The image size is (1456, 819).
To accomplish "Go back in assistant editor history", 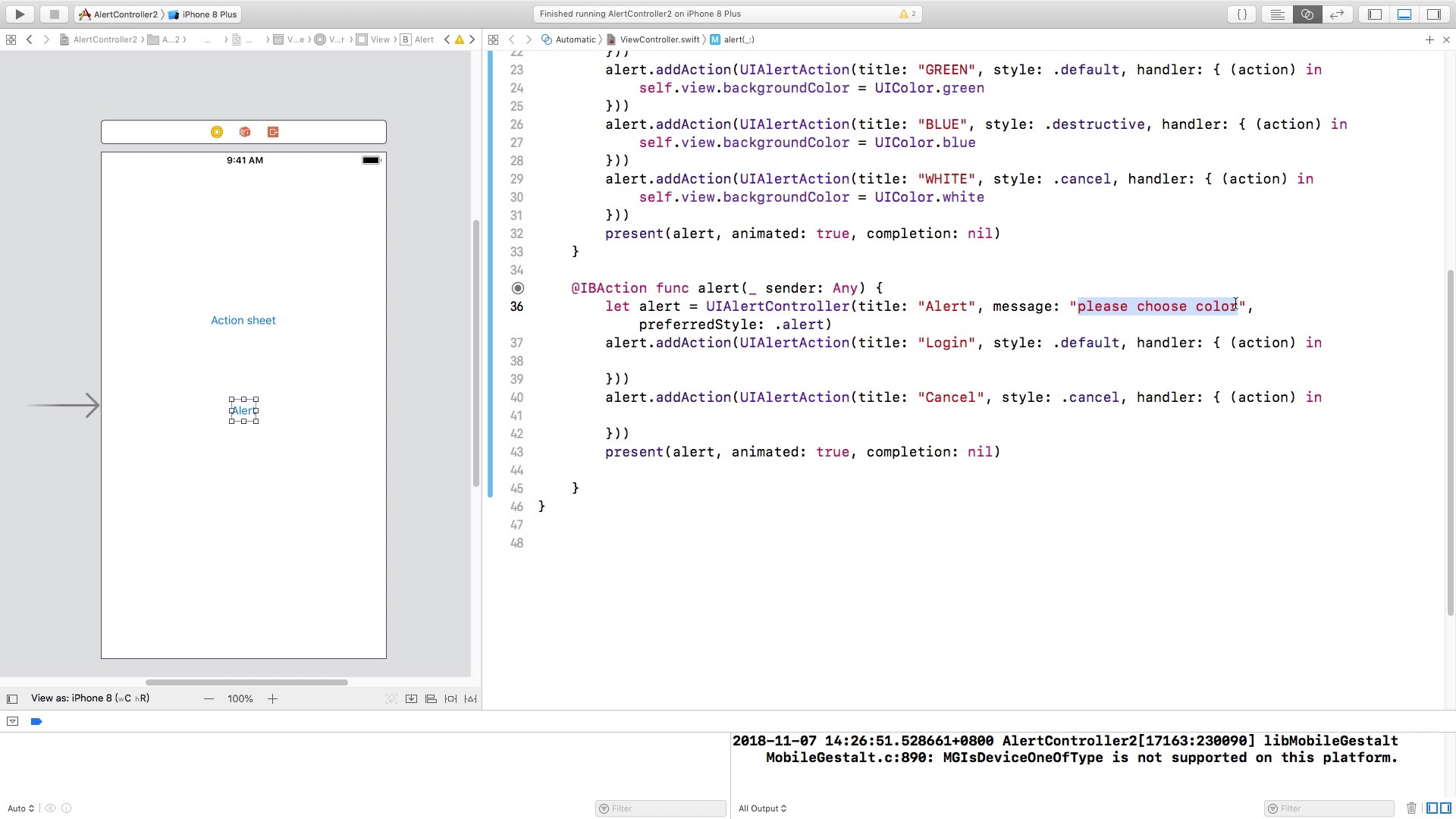I will 512,39.
